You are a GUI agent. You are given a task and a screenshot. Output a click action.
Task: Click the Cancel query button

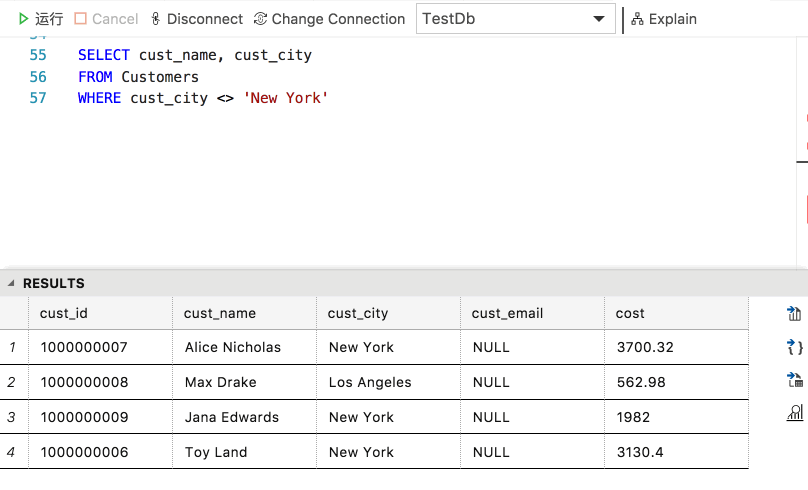pyautogui.click(x=106, y=19)
